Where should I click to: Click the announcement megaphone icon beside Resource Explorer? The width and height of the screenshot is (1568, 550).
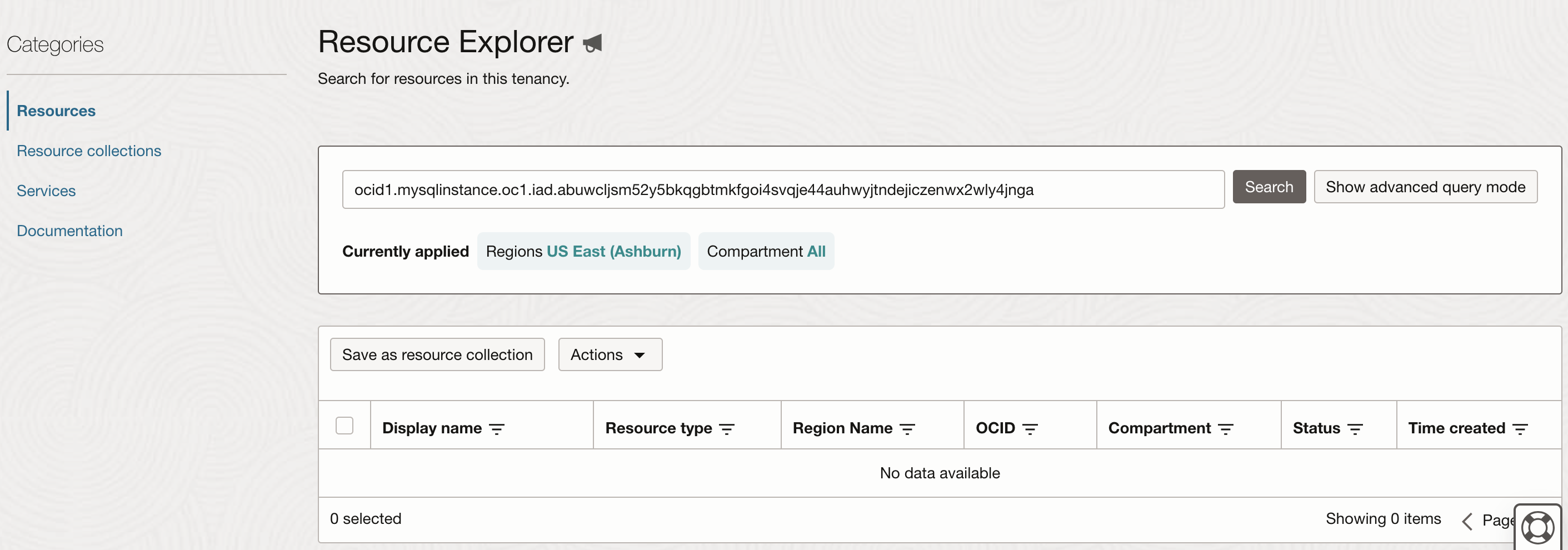coord(593,42)
